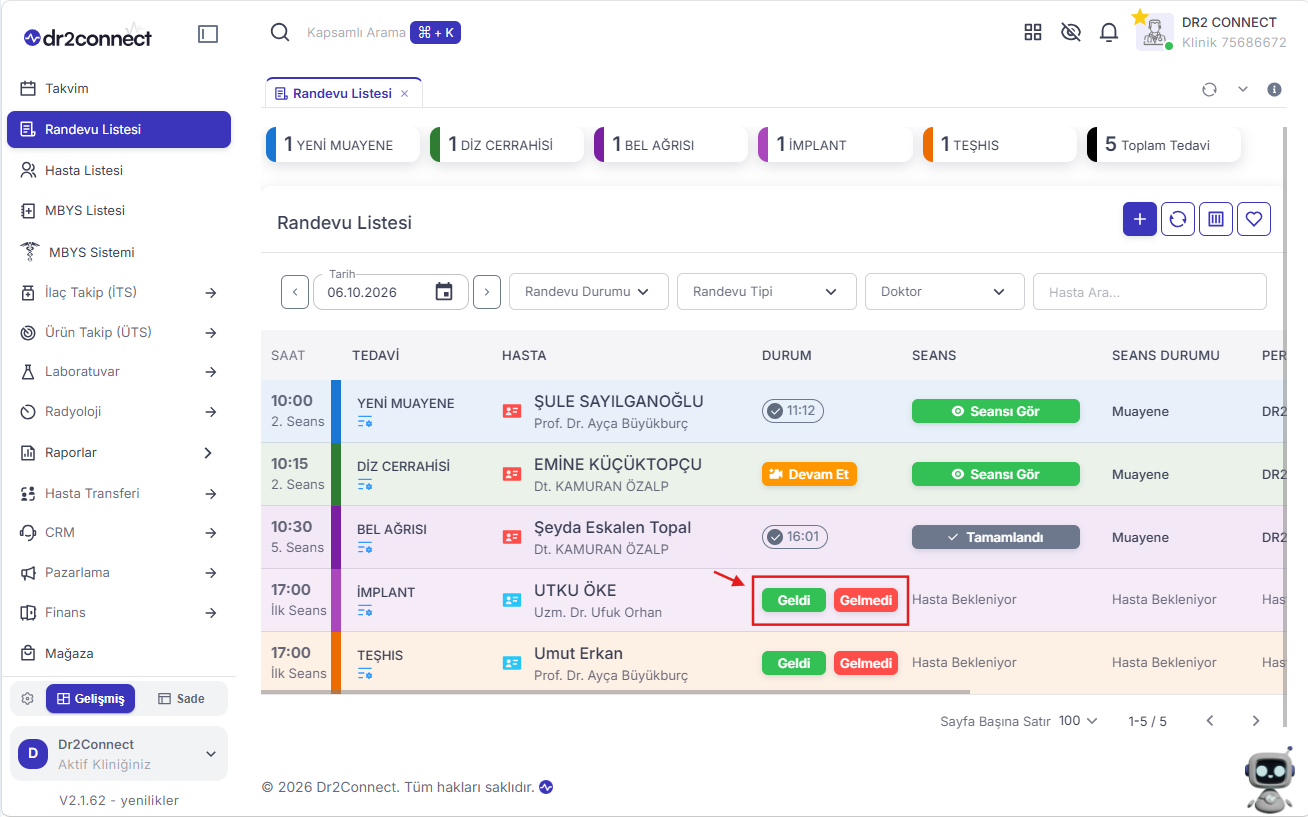Click the favorite heart icon

pos(1254,219)
